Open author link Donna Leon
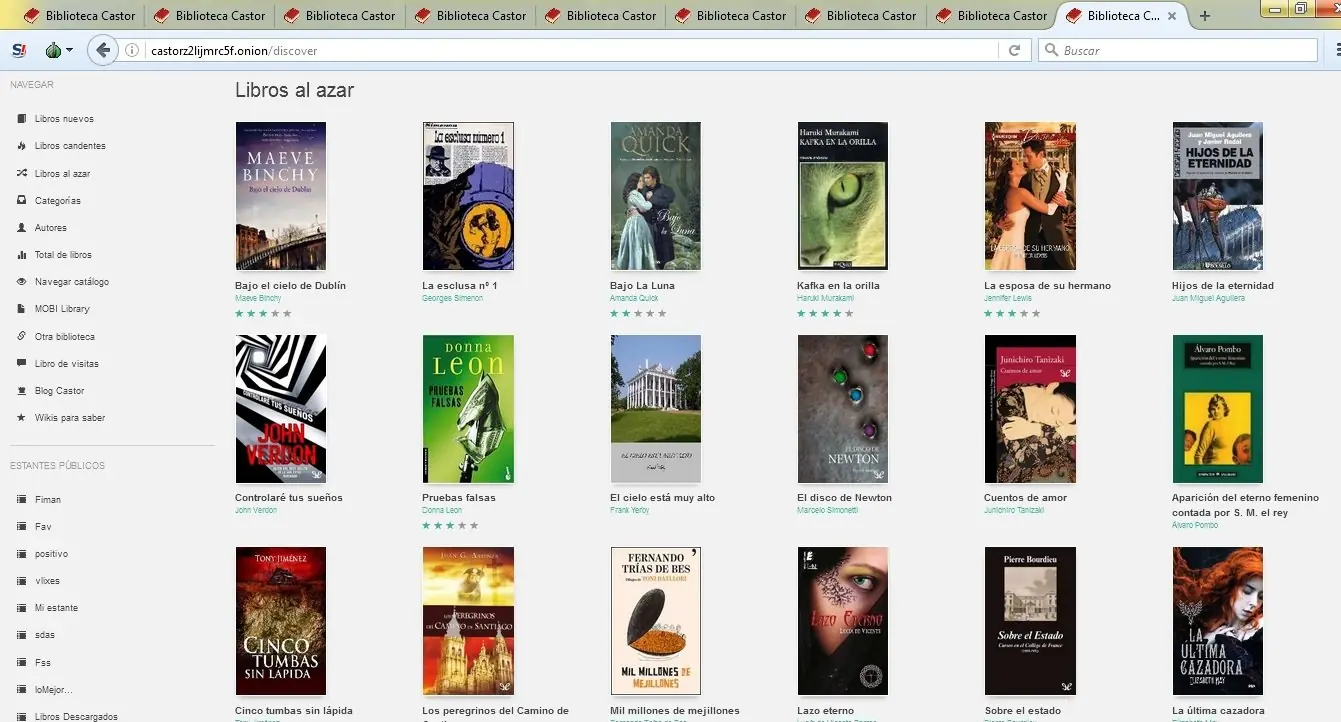The width and height of the screenshot is (1341, 722). [442, 510]
